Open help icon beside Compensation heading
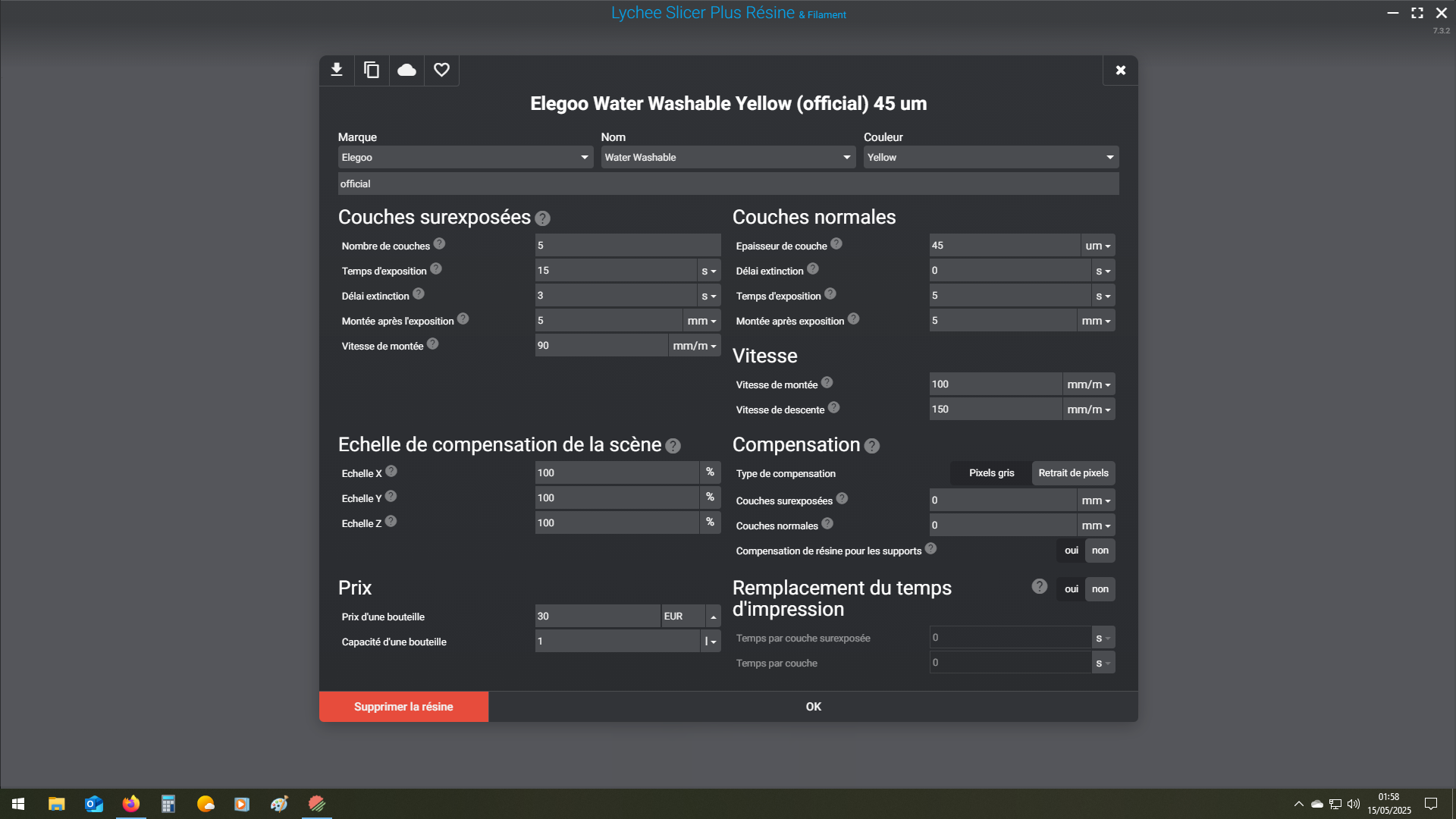The image size is (1456, 819). click(872, 446)
